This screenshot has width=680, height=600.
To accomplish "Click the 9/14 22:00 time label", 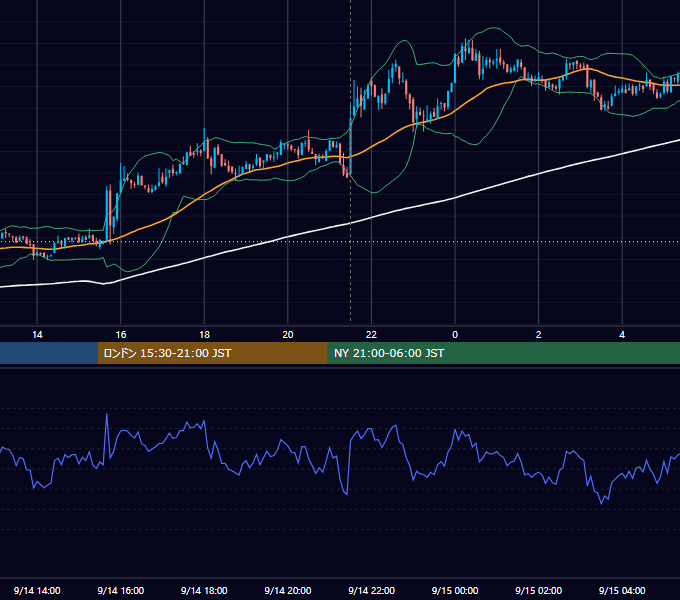I will tap(371, 590).
